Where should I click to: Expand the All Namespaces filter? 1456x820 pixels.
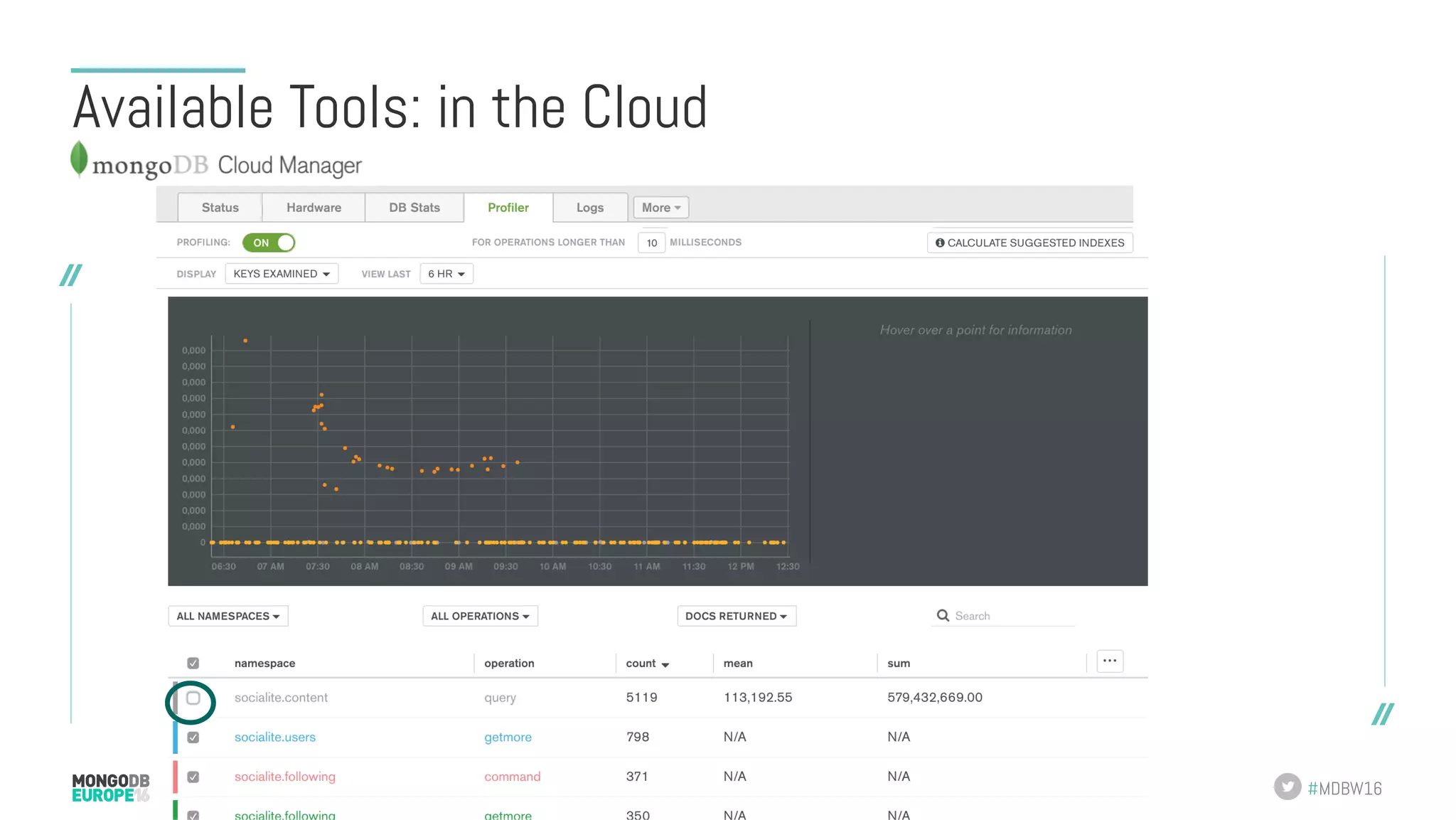point(228,616)
